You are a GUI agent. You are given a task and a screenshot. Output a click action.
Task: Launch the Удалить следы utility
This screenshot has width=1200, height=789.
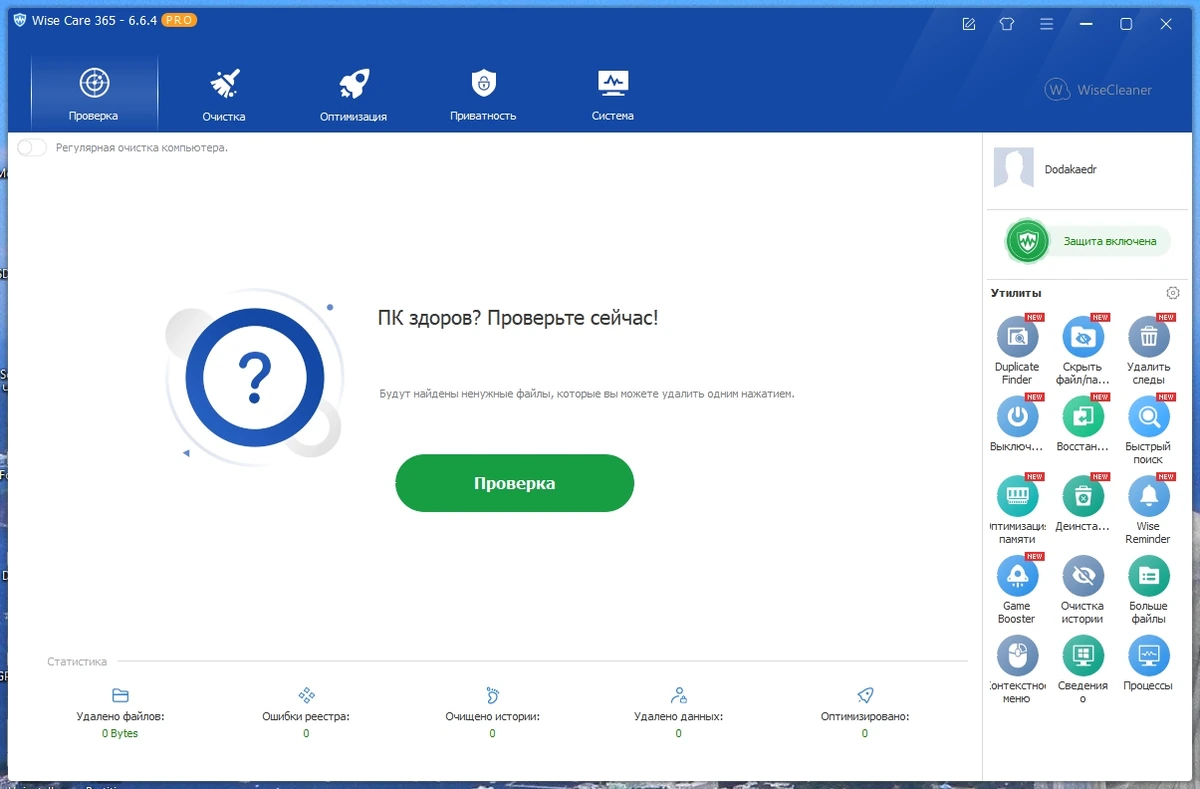[x=1148, y=337]
